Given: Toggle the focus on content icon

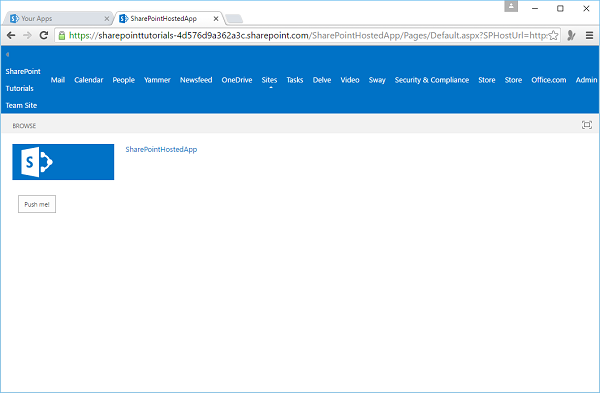Looking at the screenshot, I should (587, 125).
